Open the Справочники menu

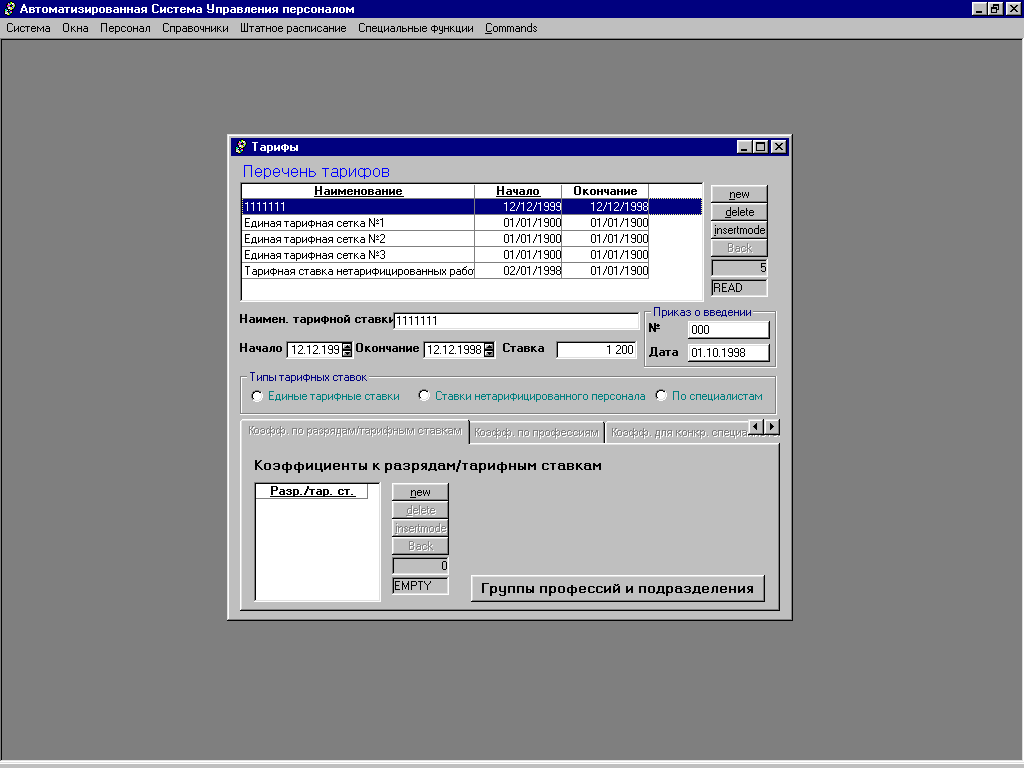(x=195, y=28)
